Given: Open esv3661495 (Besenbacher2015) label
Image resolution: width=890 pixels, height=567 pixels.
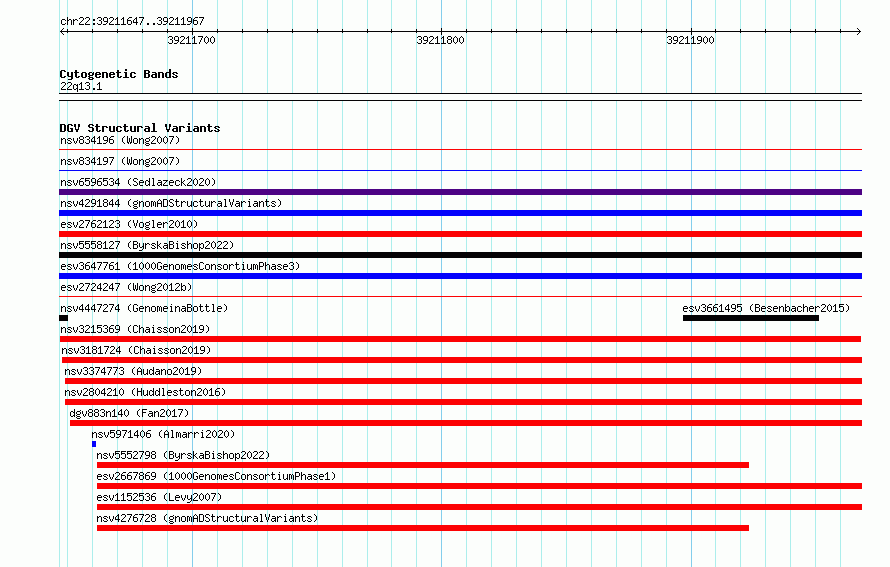Looking at the screenshot, I should tap(766, 308).
